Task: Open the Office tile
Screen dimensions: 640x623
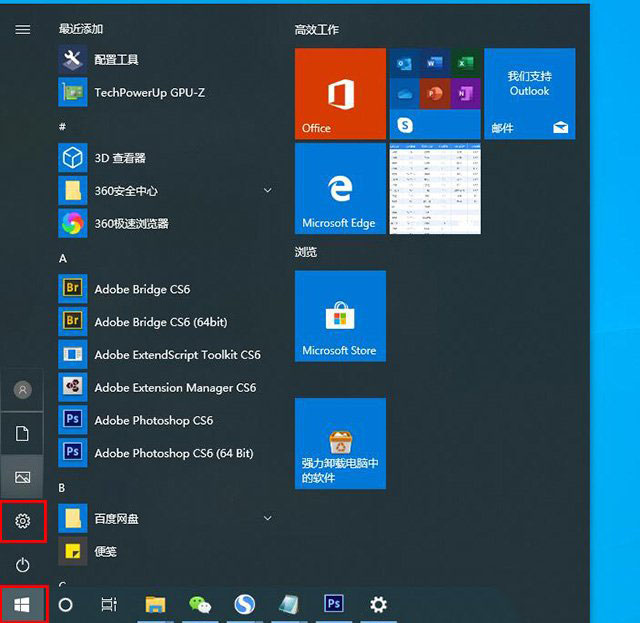Action: point(340,93)
